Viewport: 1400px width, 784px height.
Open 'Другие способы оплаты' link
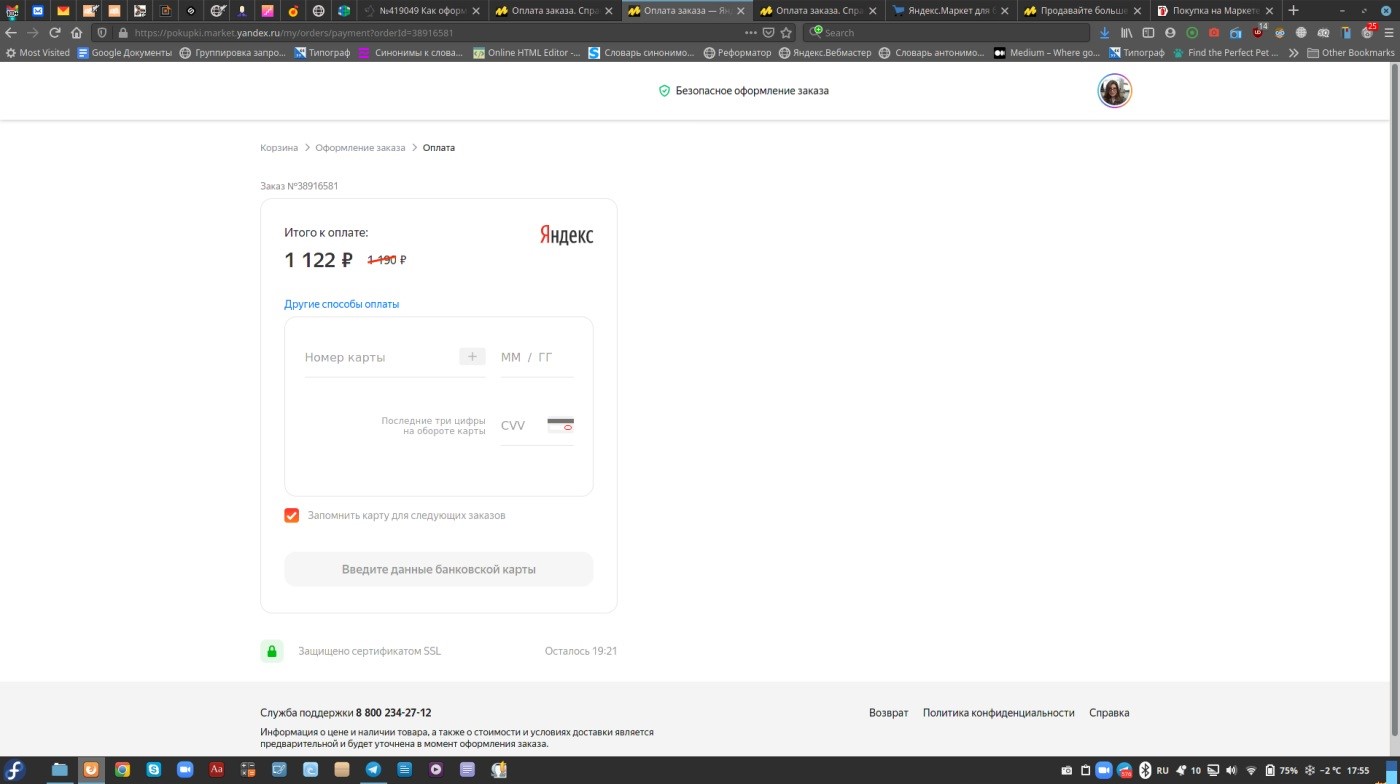coord(341,304)
